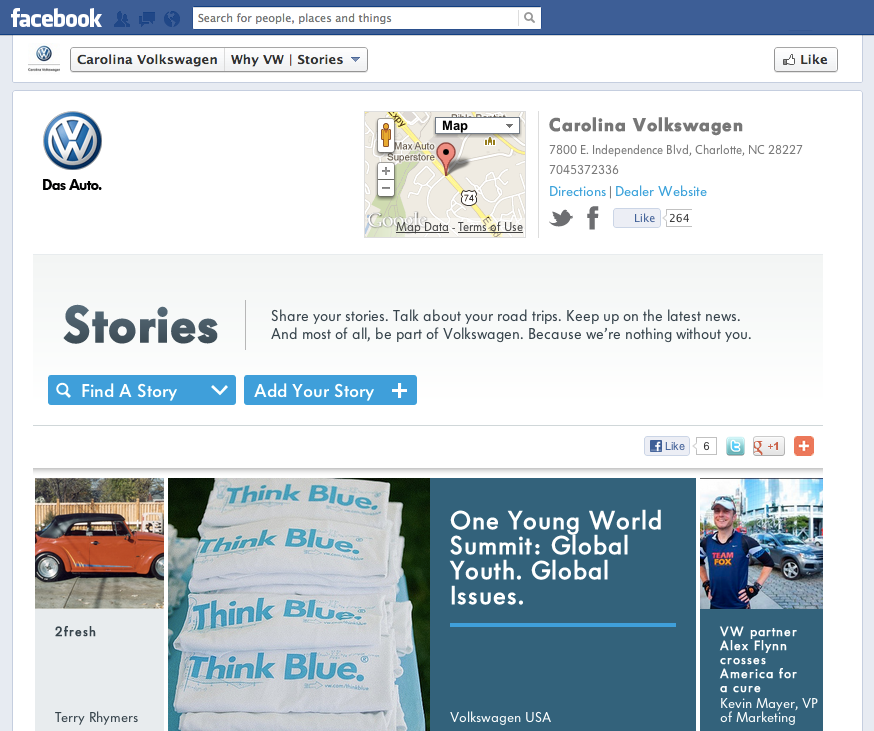Like the page using top Like button
This screenshot has height=731, width=874.
click(805, 60)
